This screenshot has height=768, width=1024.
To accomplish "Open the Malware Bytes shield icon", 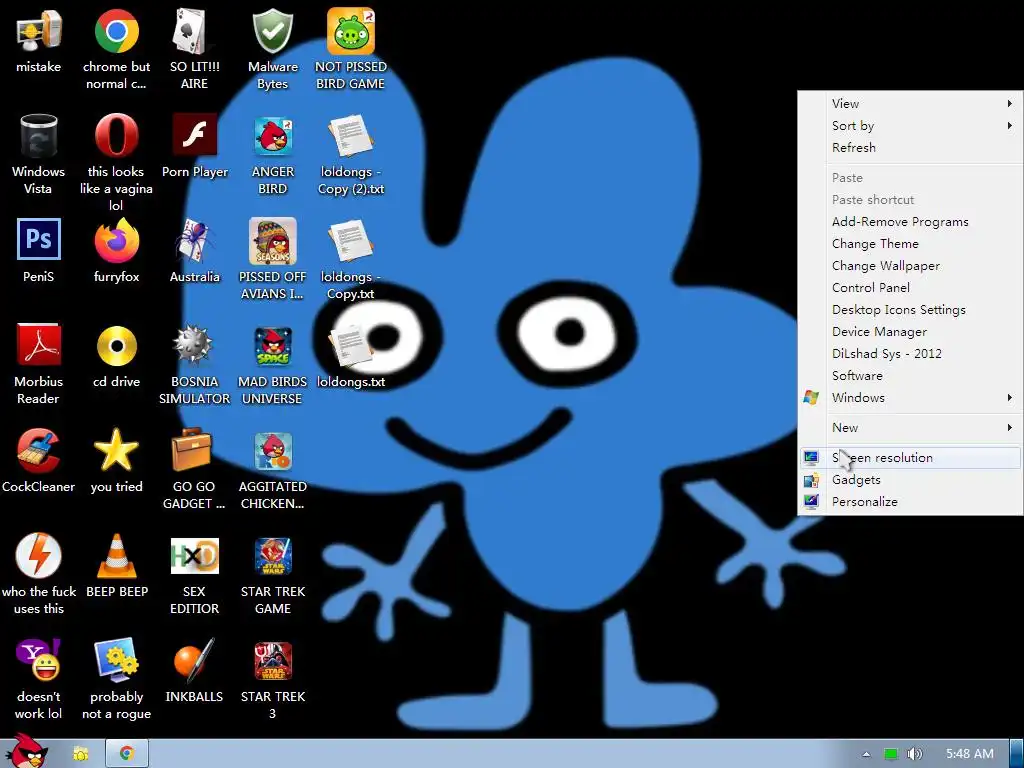I will [272, 31].
